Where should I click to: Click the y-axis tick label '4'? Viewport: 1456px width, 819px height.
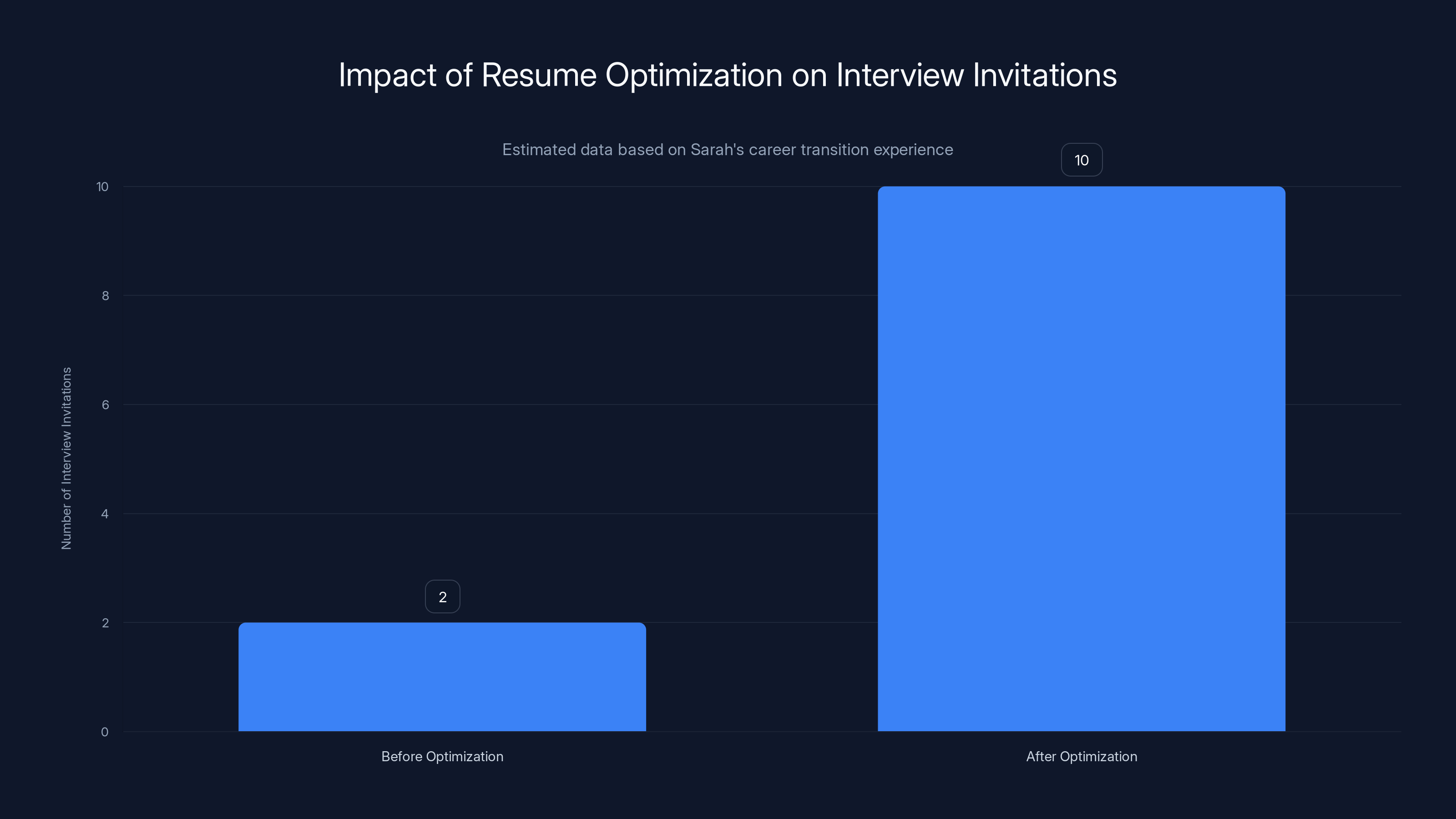coord(105,514)
